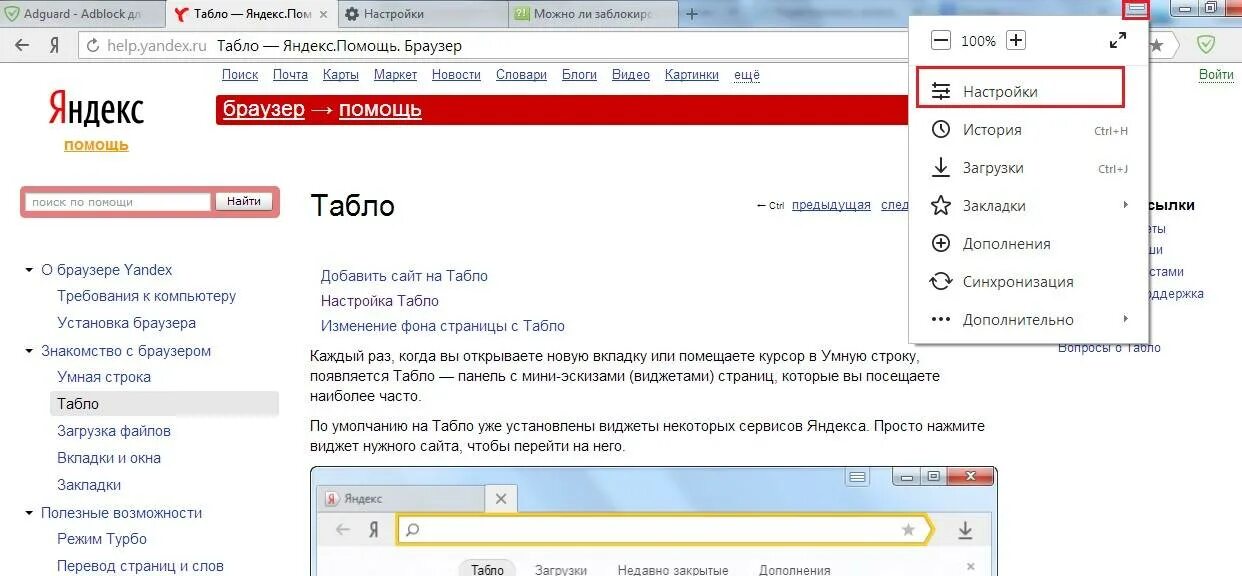Open the Поиск link in top navigation
The width and height of the screenshot is (1242, 576).
click(x=240, y=75)
